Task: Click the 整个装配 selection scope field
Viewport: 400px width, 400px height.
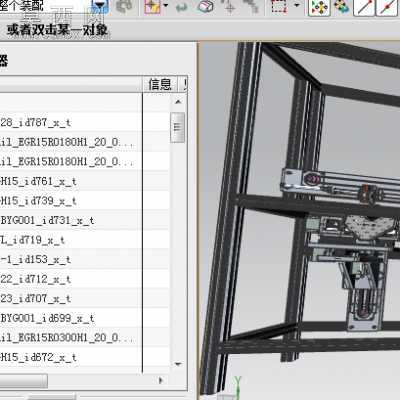Action: [x=45, y=7]
